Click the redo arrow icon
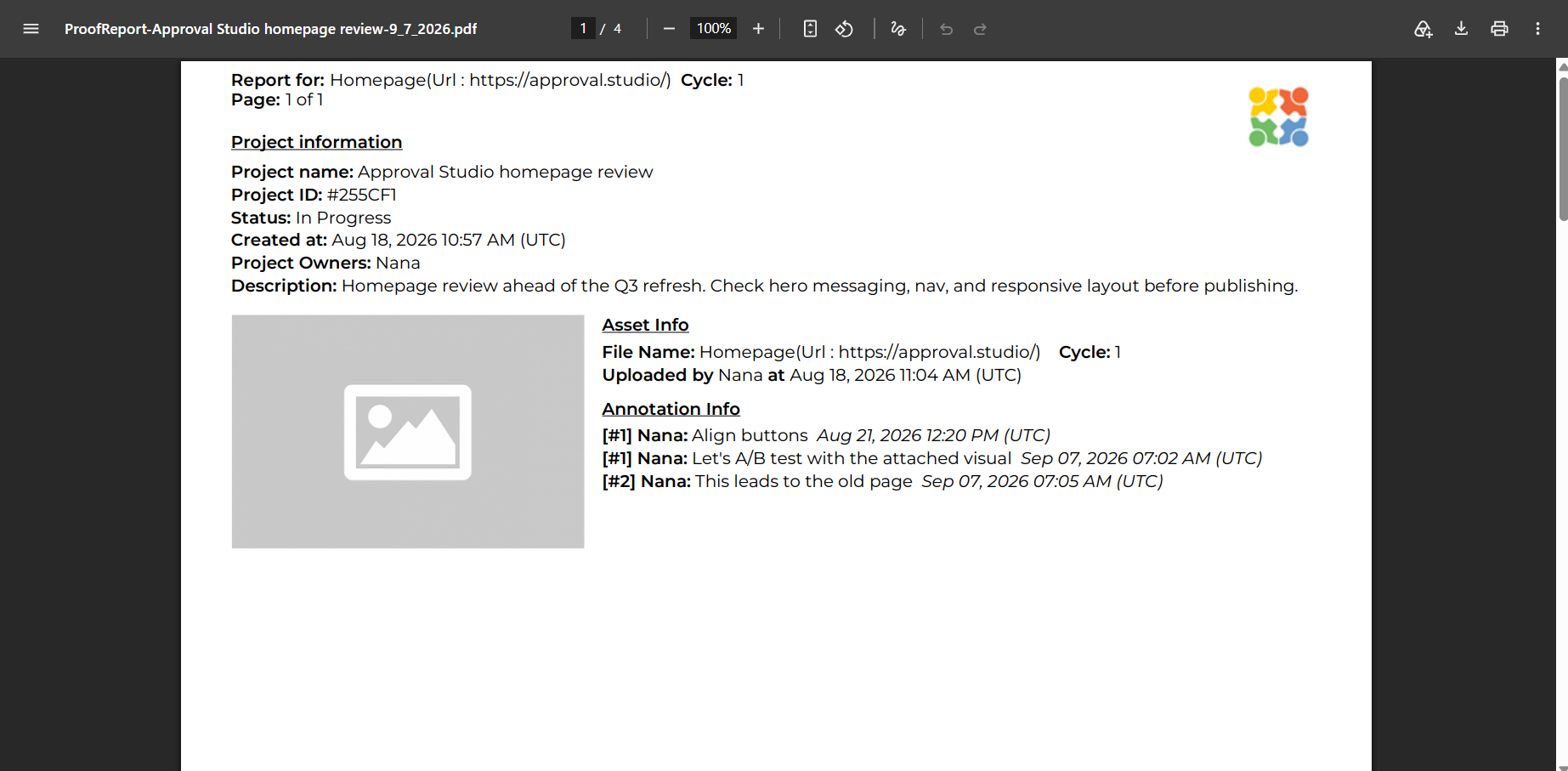This screenshot has height=771, width=1568. [980, 29]
